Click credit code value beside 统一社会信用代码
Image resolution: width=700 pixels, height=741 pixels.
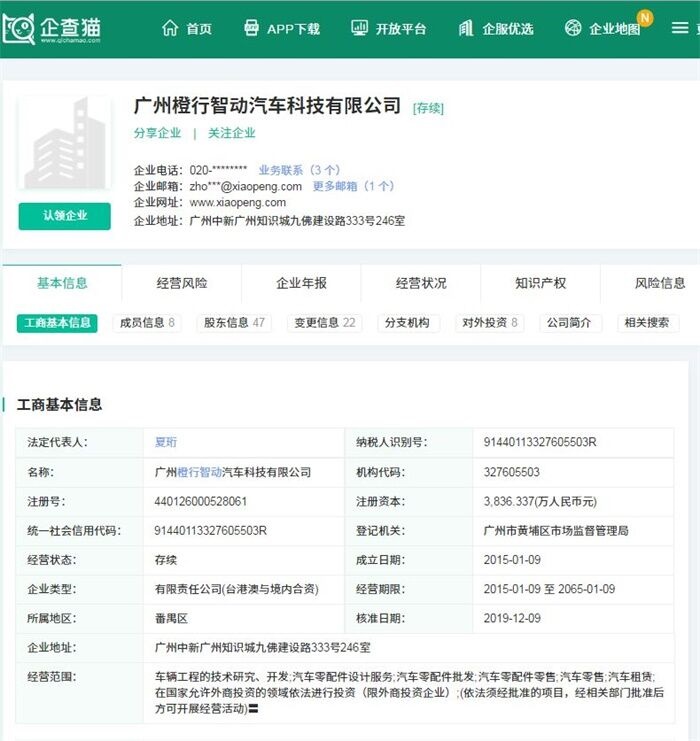tap(211, 531)
